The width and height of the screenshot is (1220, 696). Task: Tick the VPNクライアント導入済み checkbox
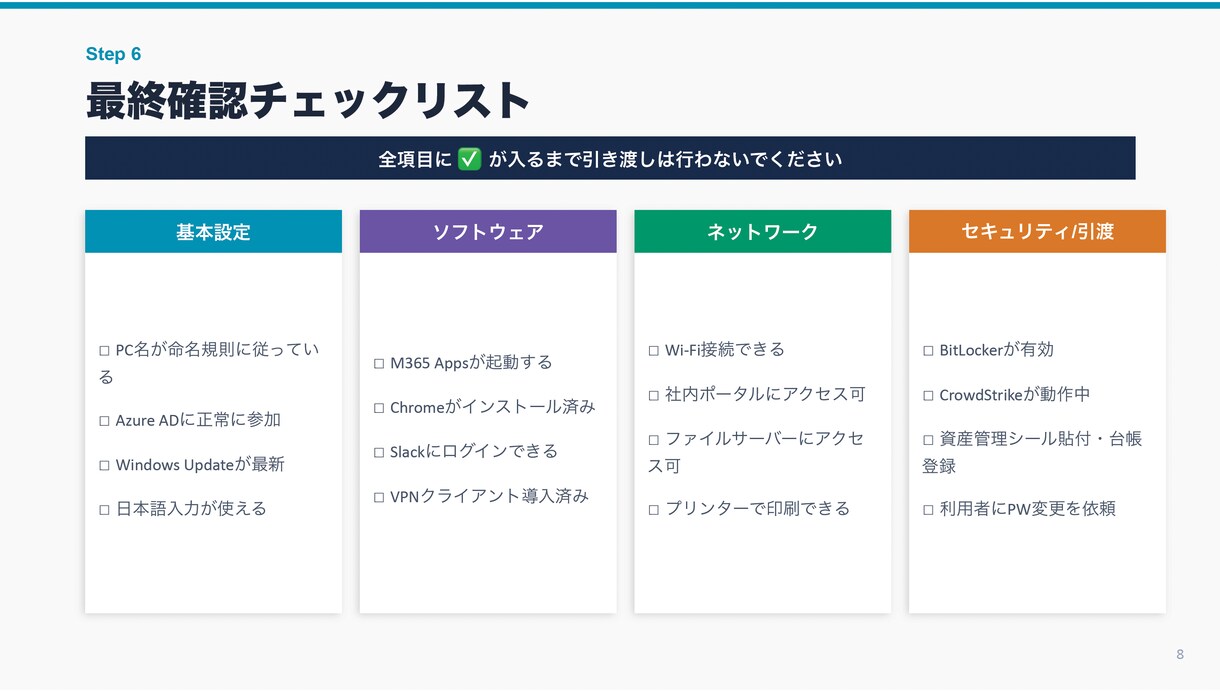379,497
